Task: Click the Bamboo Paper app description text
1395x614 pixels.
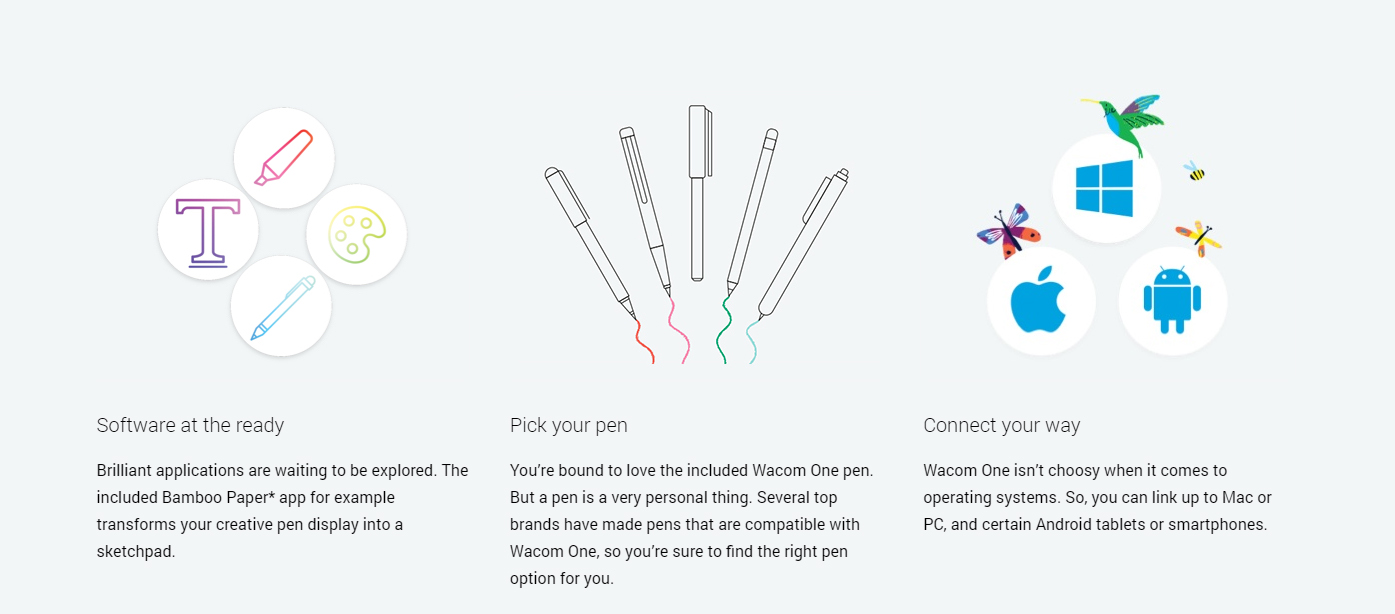Action: coord(283,511)
